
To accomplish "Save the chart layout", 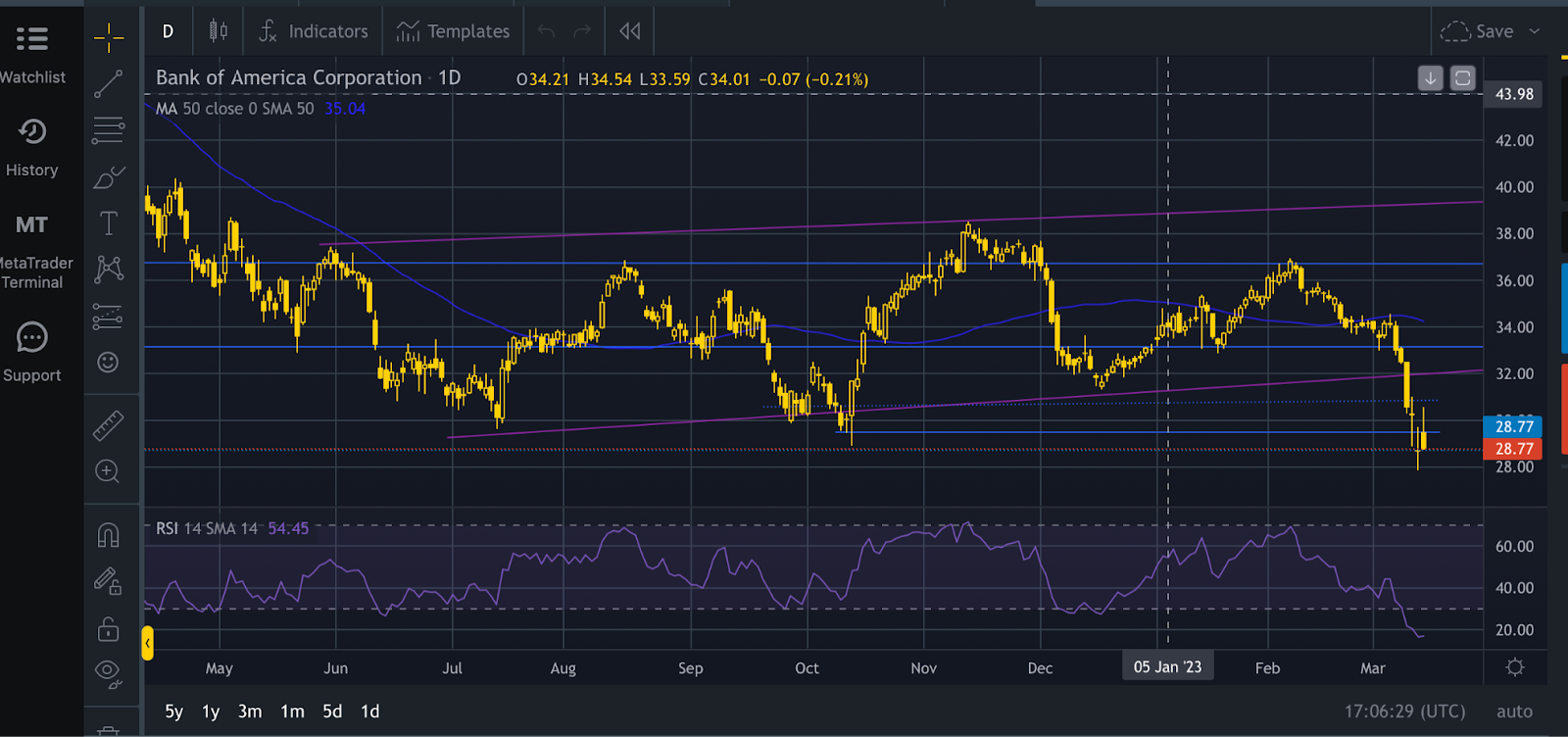I will 1477,31.
